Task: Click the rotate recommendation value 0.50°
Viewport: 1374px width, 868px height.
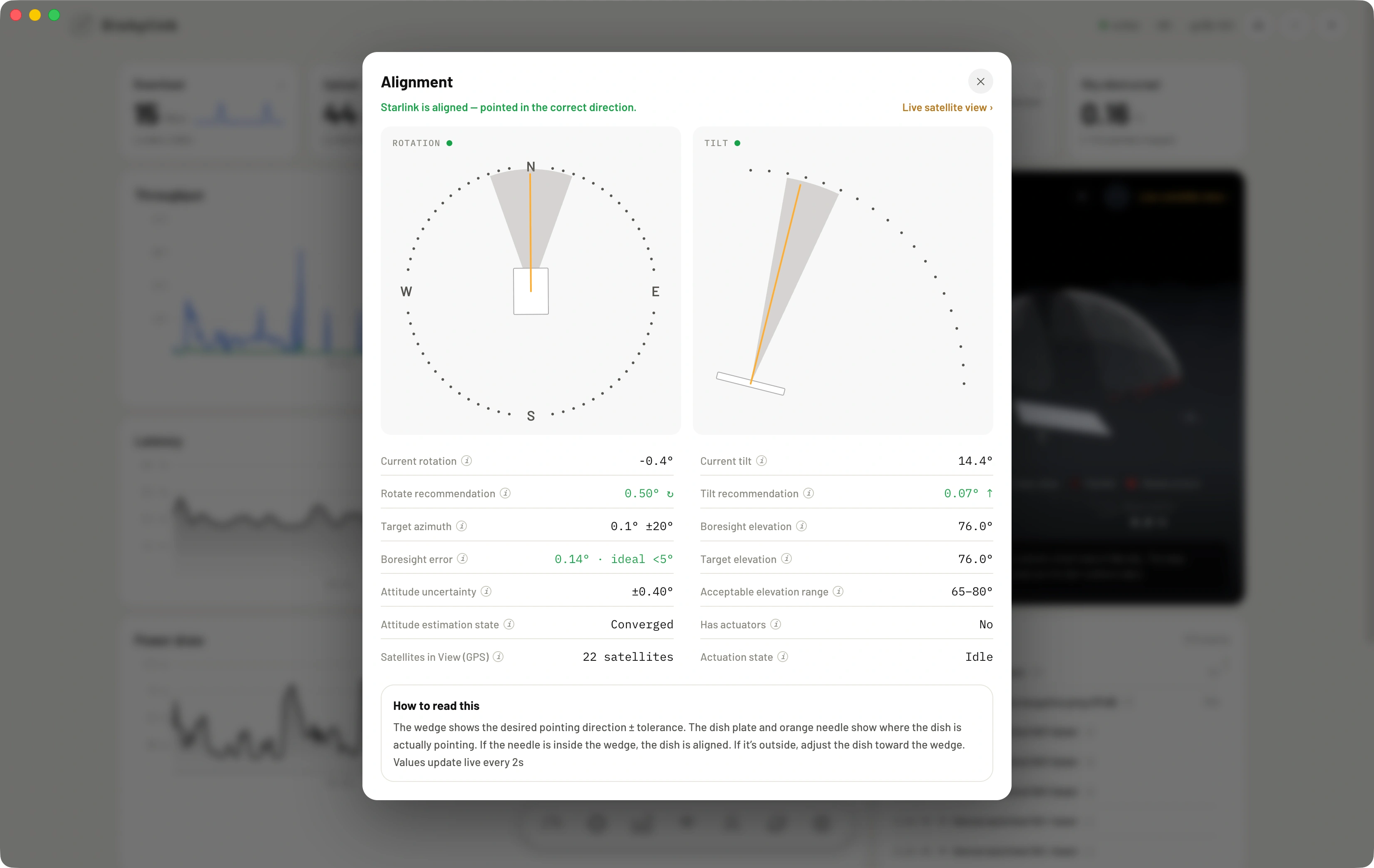Action: tap(641, 493)
